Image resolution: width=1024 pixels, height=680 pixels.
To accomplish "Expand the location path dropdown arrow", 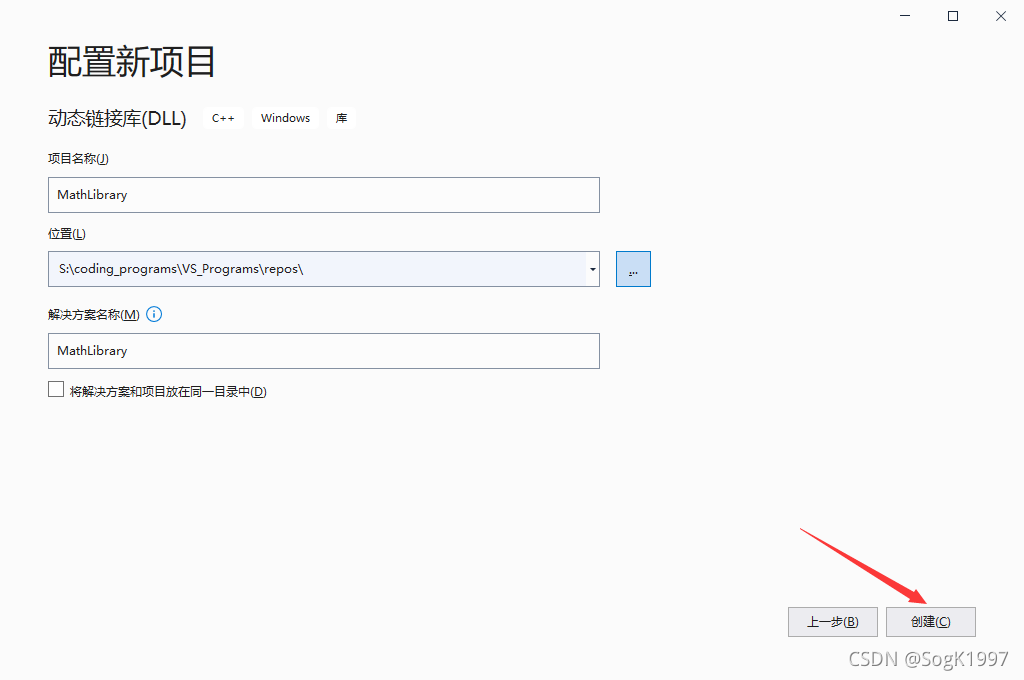I will 592,269.
